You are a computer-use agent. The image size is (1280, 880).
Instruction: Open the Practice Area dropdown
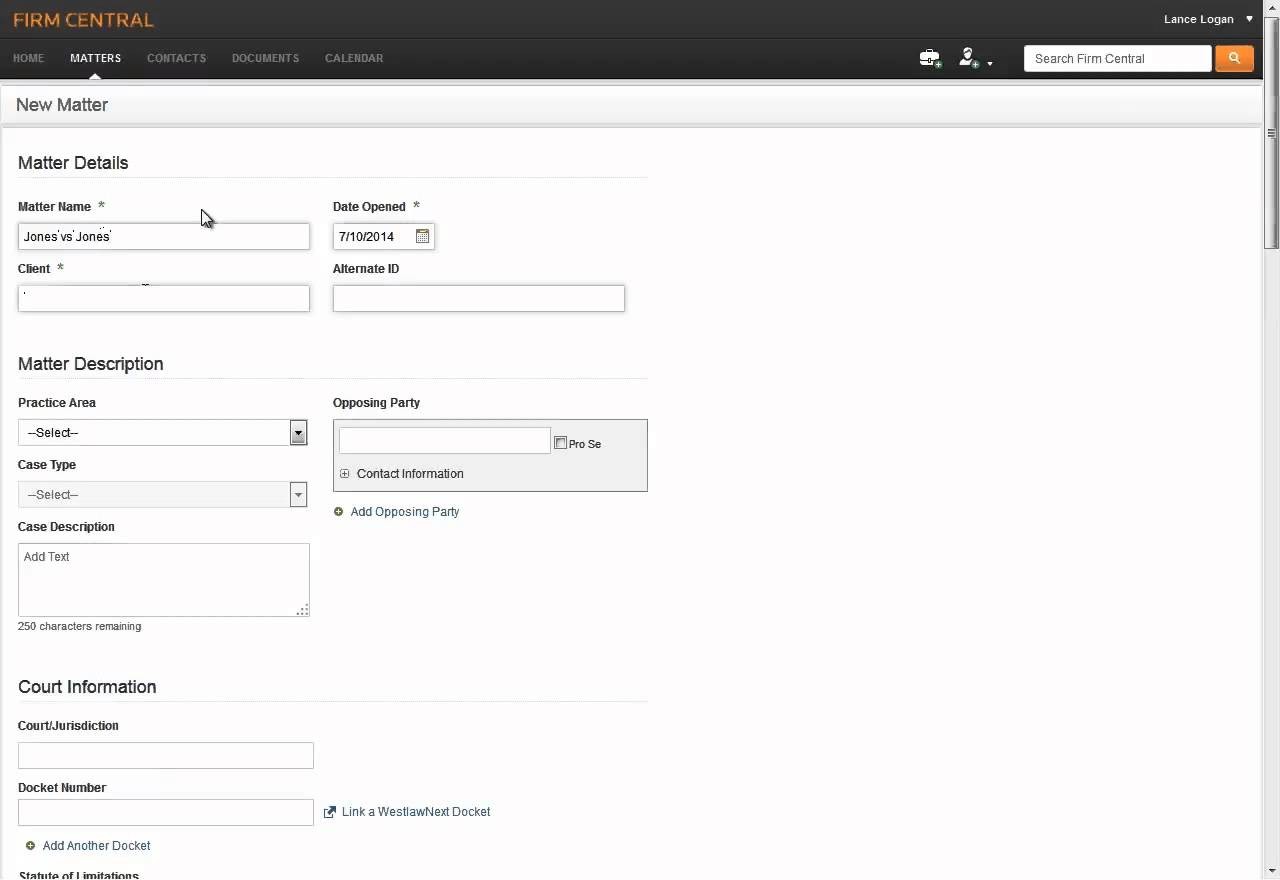pyautogui.click(x=298, y=433)
